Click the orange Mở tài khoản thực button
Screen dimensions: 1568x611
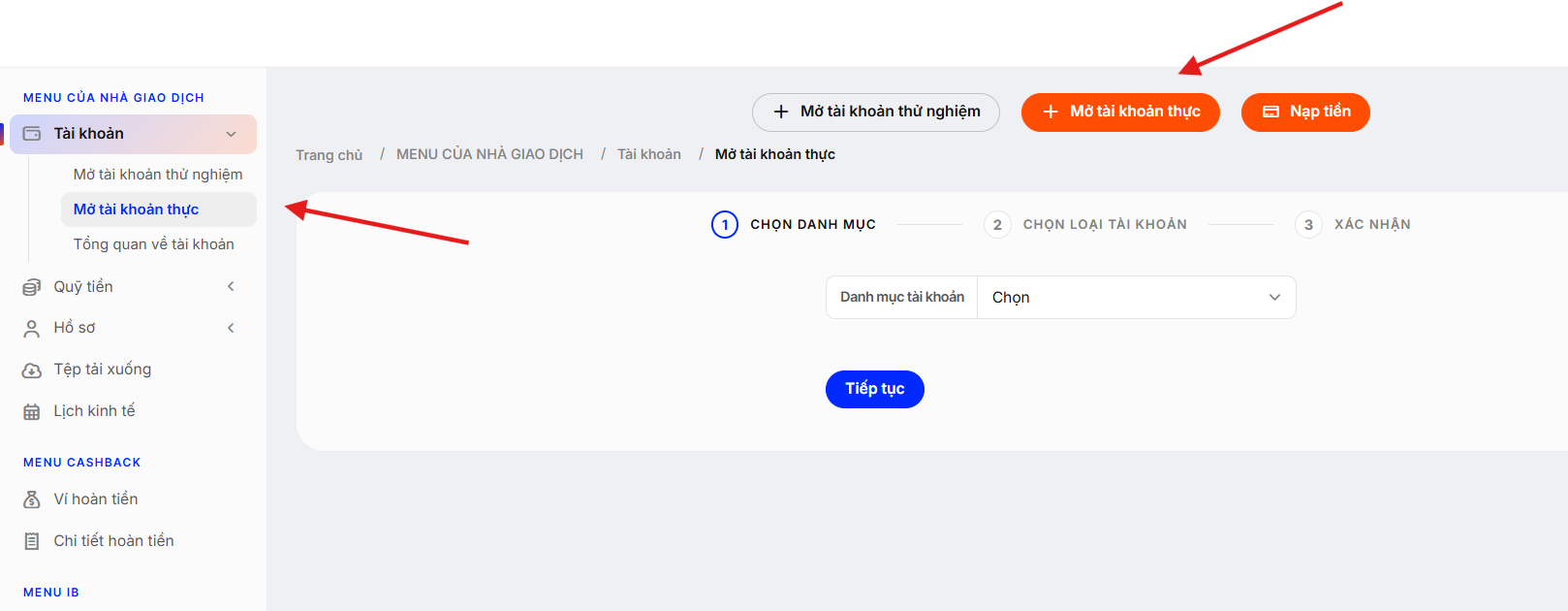(x=1120, y=113)
